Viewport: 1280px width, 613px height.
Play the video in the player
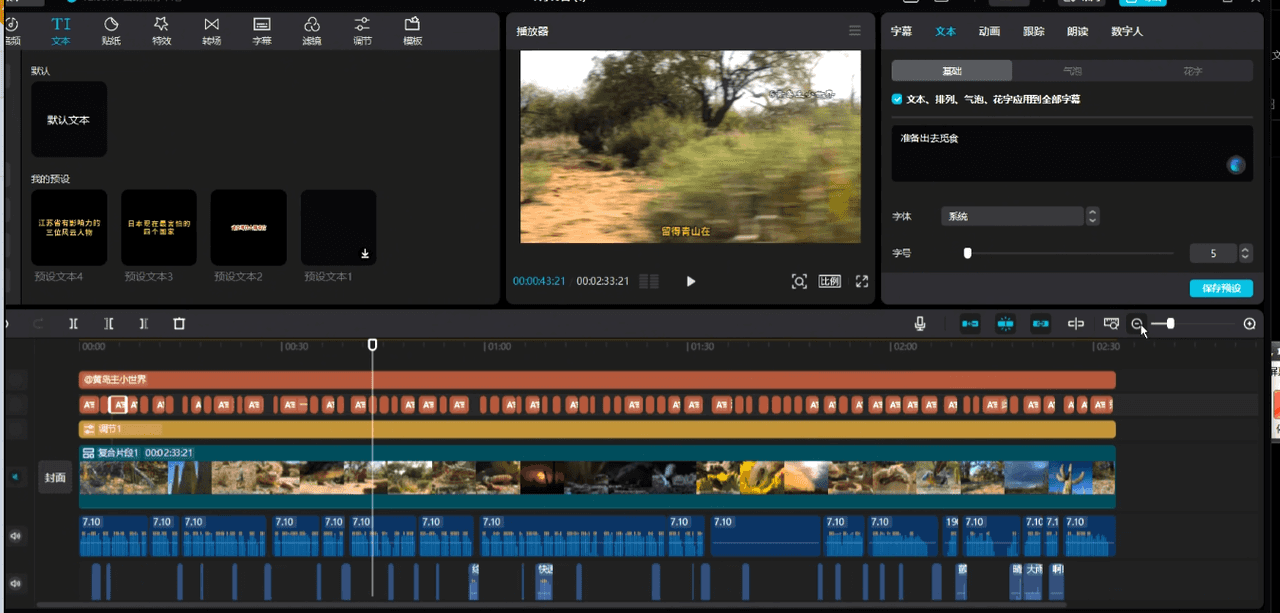[x=691, y=282]
